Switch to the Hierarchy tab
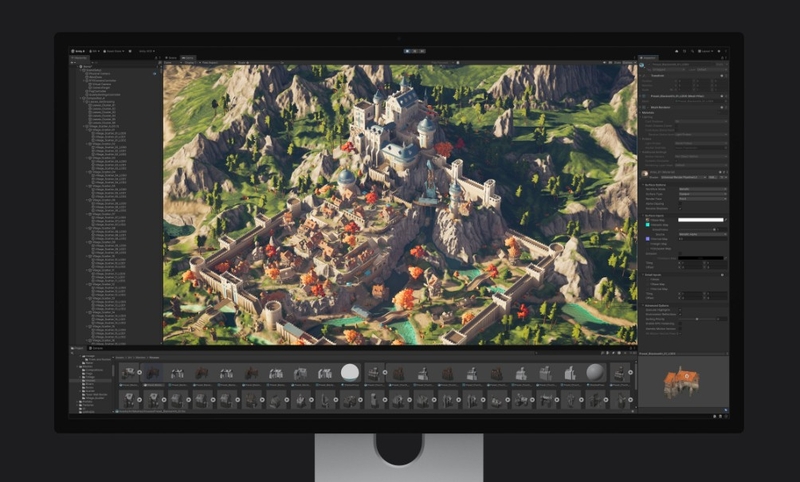800x482 pixels. pyautogui.click(x=79, y=58)
